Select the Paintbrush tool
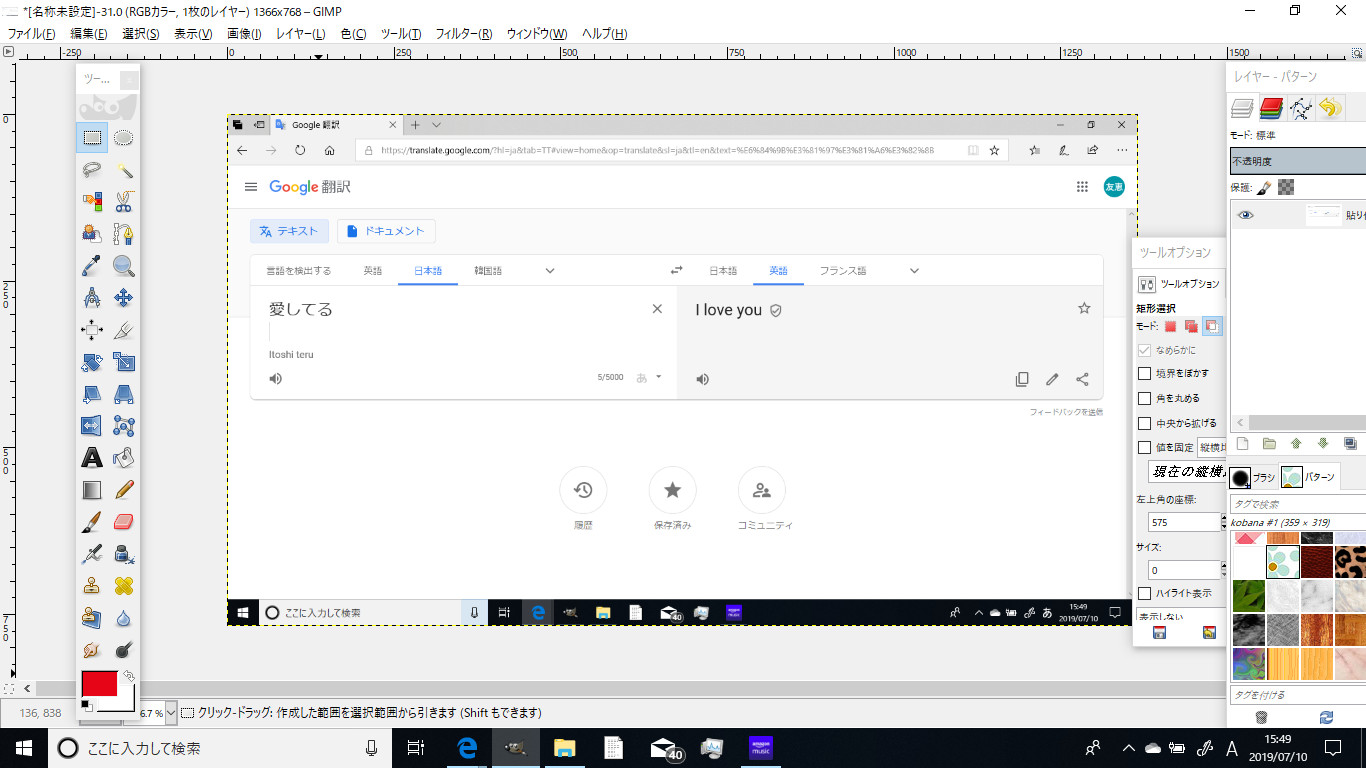 click(x=92, y=522)
